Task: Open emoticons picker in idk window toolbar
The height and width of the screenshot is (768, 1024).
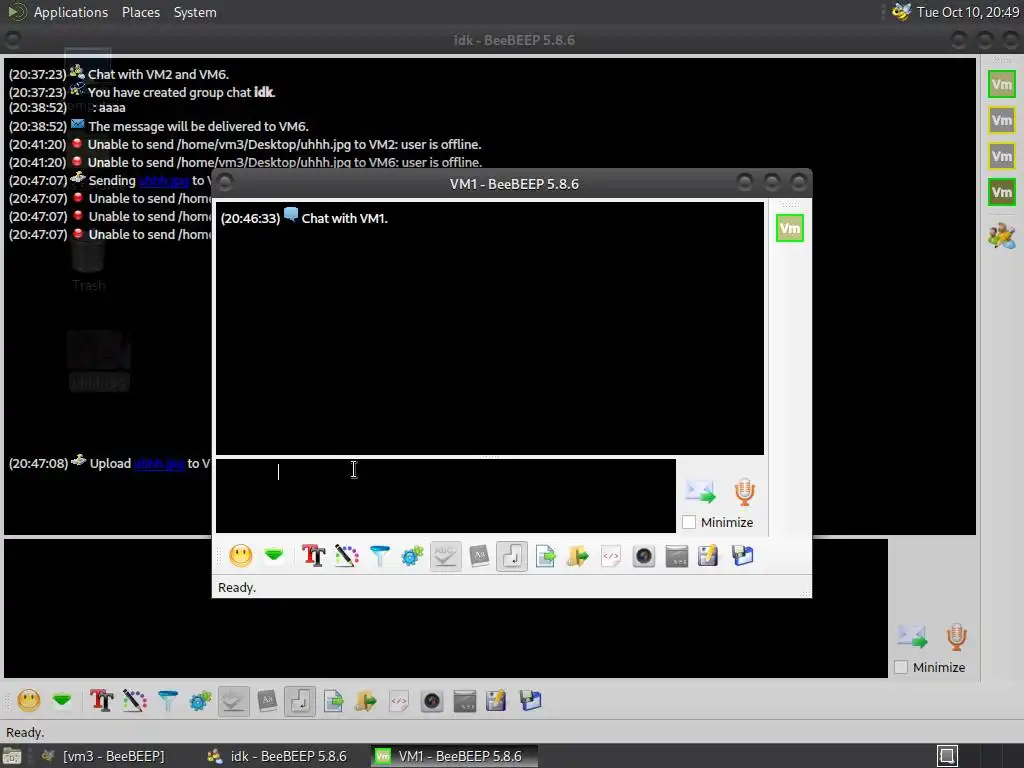Action: point(29,701)
